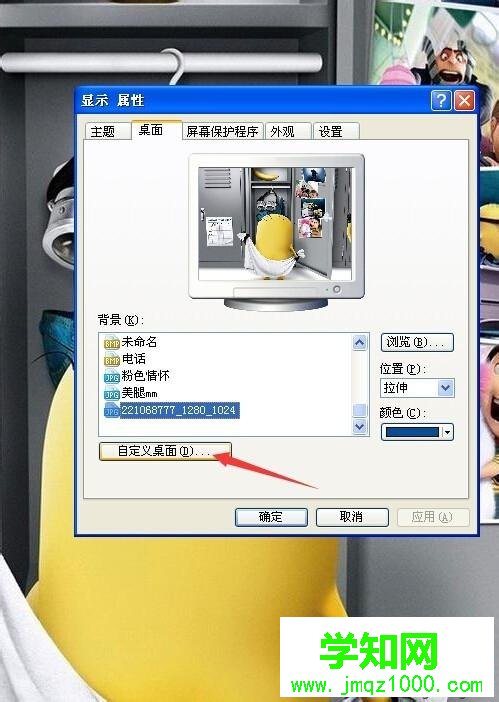Viewport: 499px width, 702px height.
Task: Confirm with the 确定 button
Action: 271,517
